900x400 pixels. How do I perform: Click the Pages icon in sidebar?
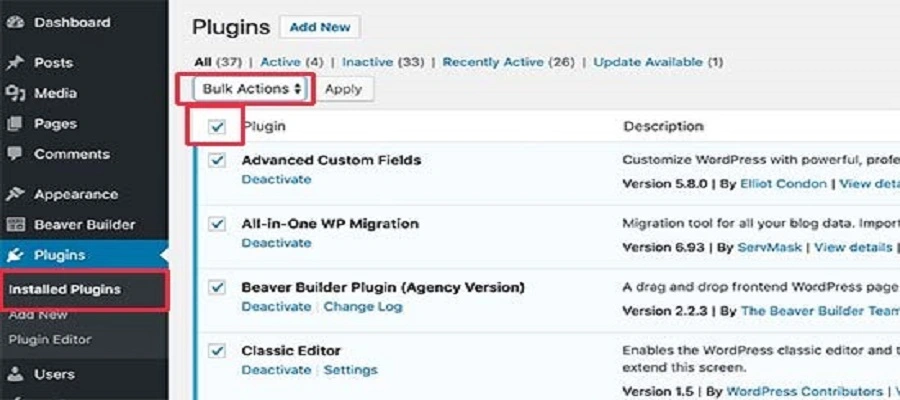(x=15, y=123)
